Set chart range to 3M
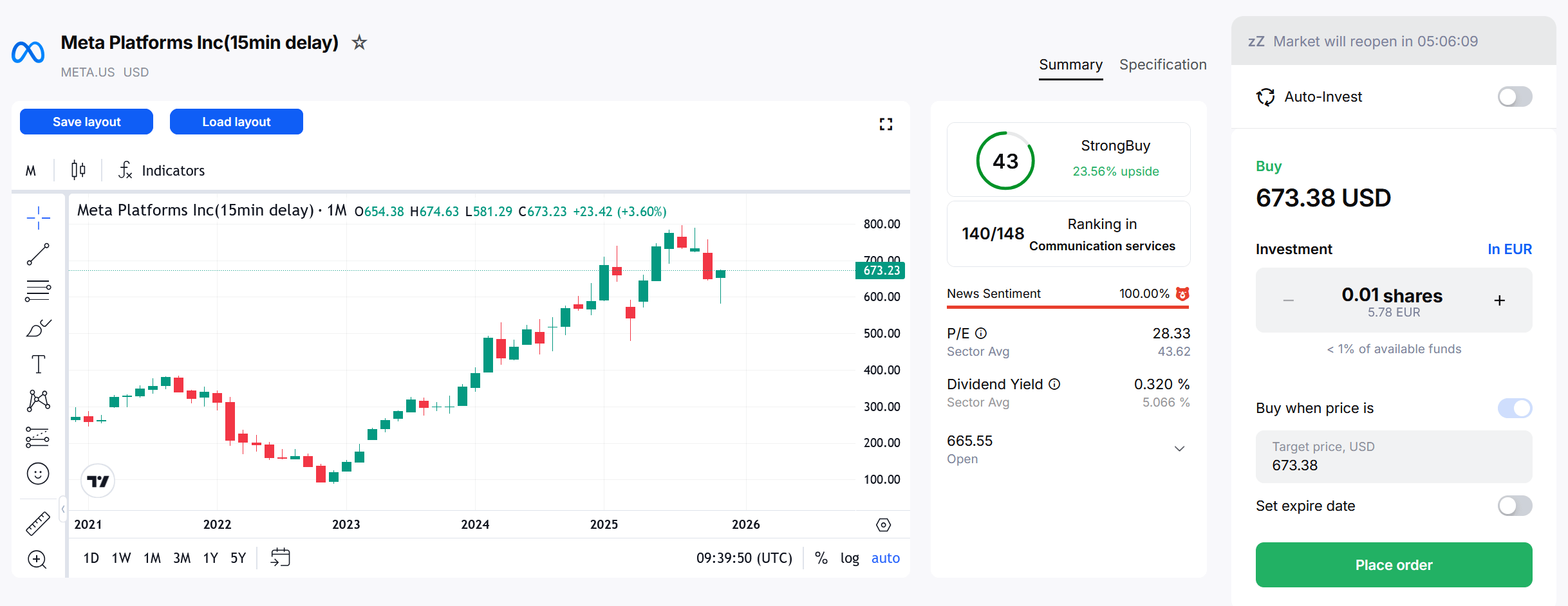Viewport: 1568px width, 606px height. pyautogui.click(x=182, y=558)
